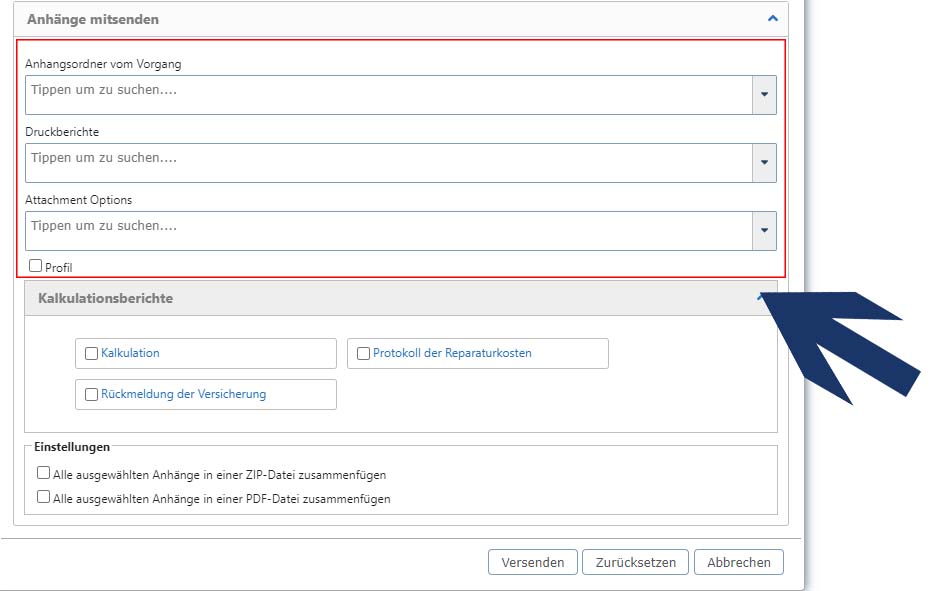Open the Rückmeldung der Versicherung link
Screen dimensions: 950x591
184,394
